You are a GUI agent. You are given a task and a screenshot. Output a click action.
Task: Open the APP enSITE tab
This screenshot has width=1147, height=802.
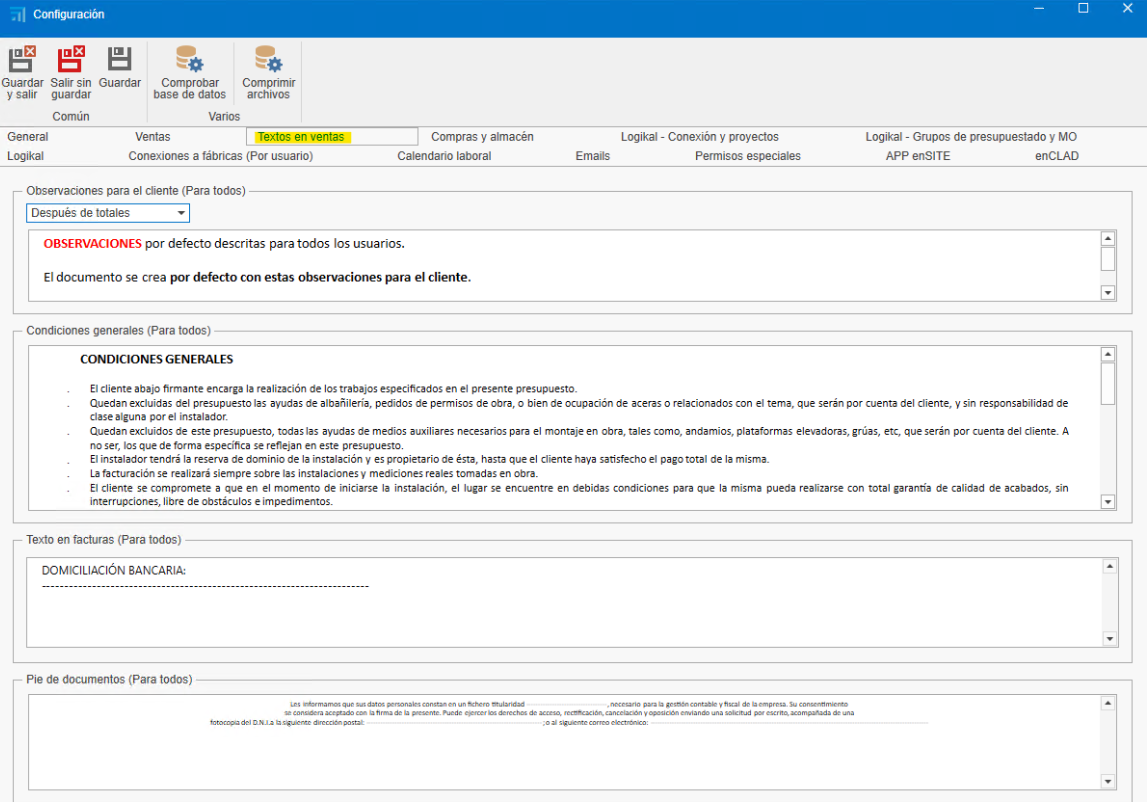[917, 156]
